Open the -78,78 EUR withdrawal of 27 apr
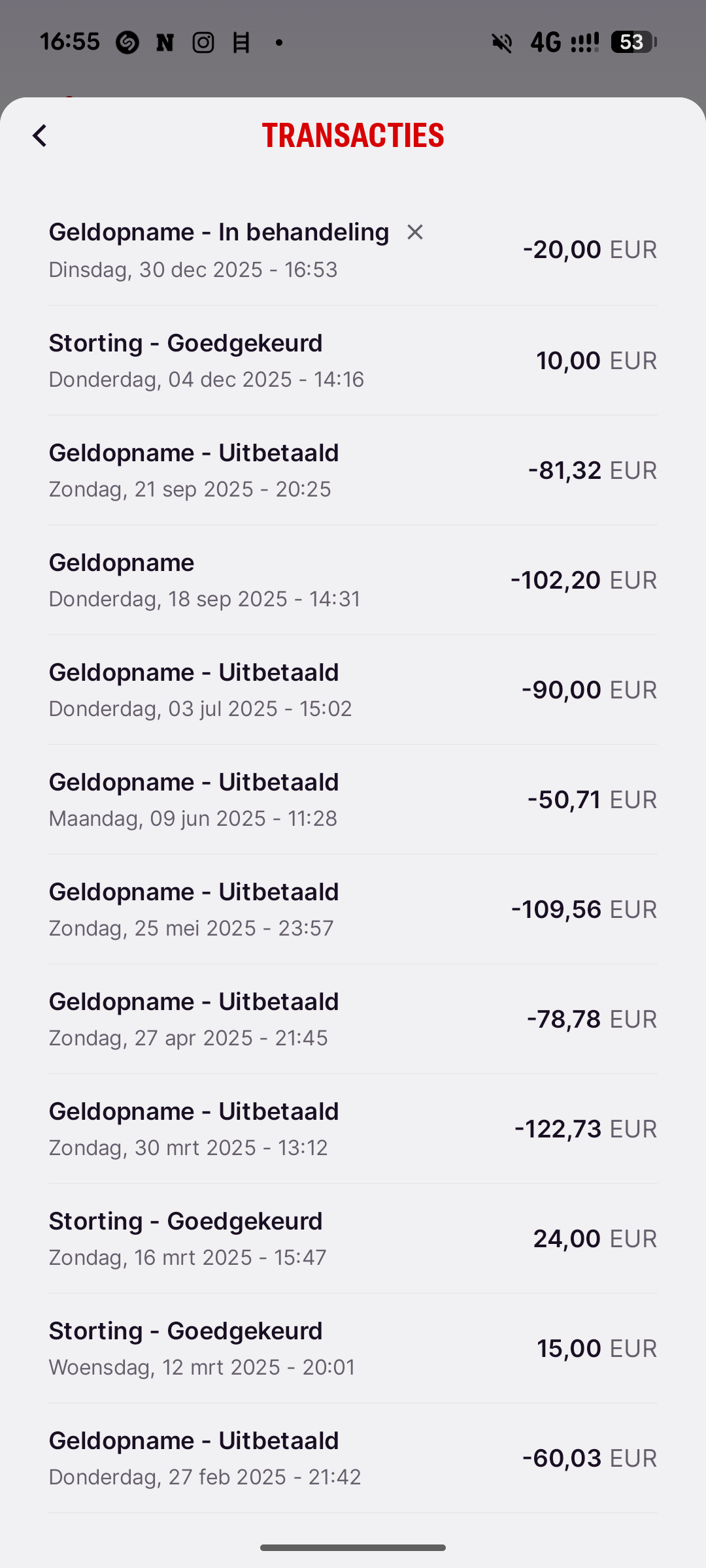This screenshot has width=706, height=1568. (353, 1019)
